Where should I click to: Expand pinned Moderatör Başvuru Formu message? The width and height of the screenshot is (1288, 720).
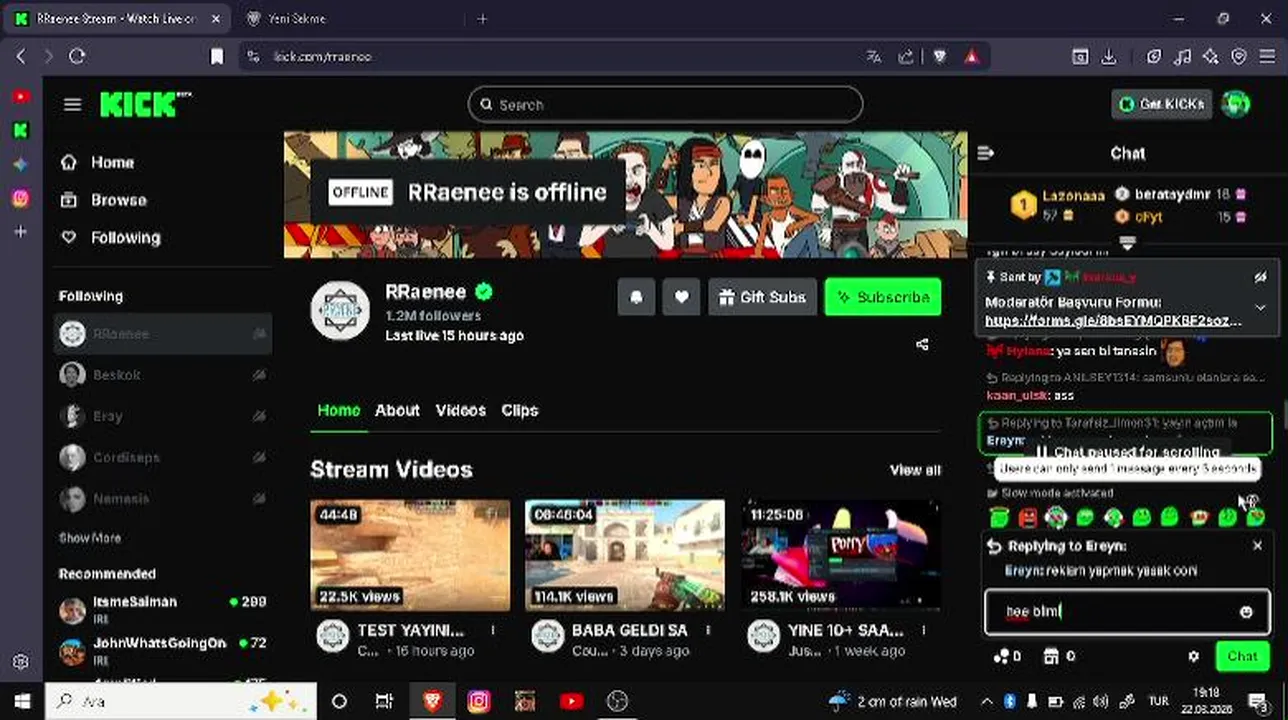click(1260, 308)
